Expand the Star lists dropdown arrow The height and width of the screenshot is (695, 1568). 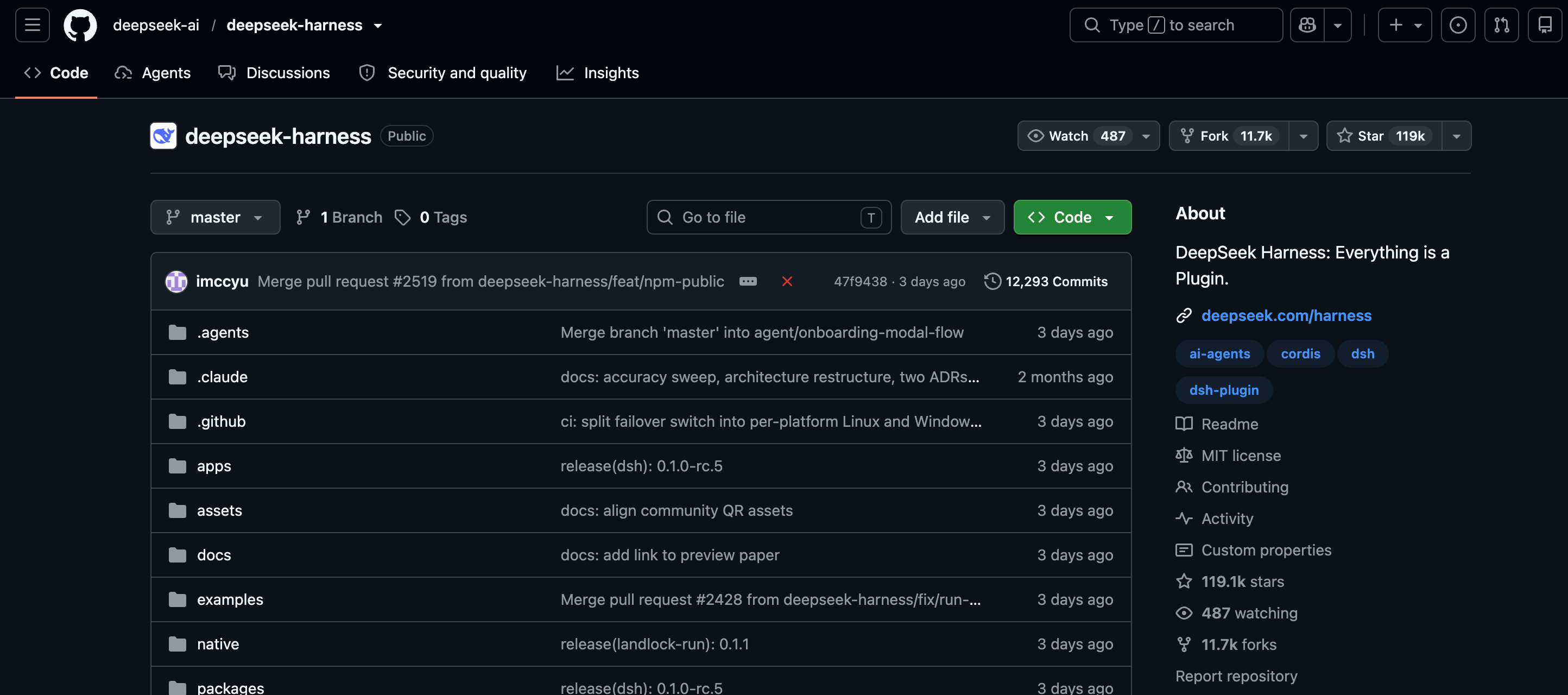click(x=1456, y=136)
